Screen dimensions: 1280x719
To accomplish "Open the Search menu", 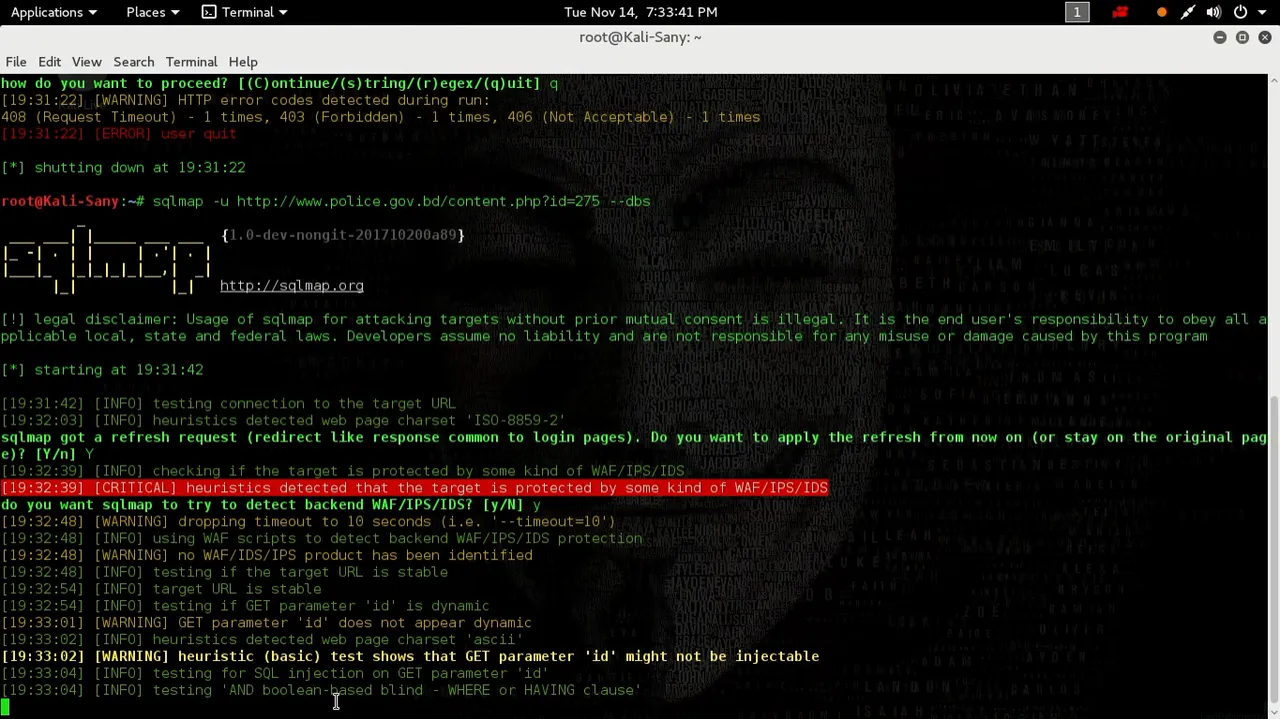I will coord(133,62).
